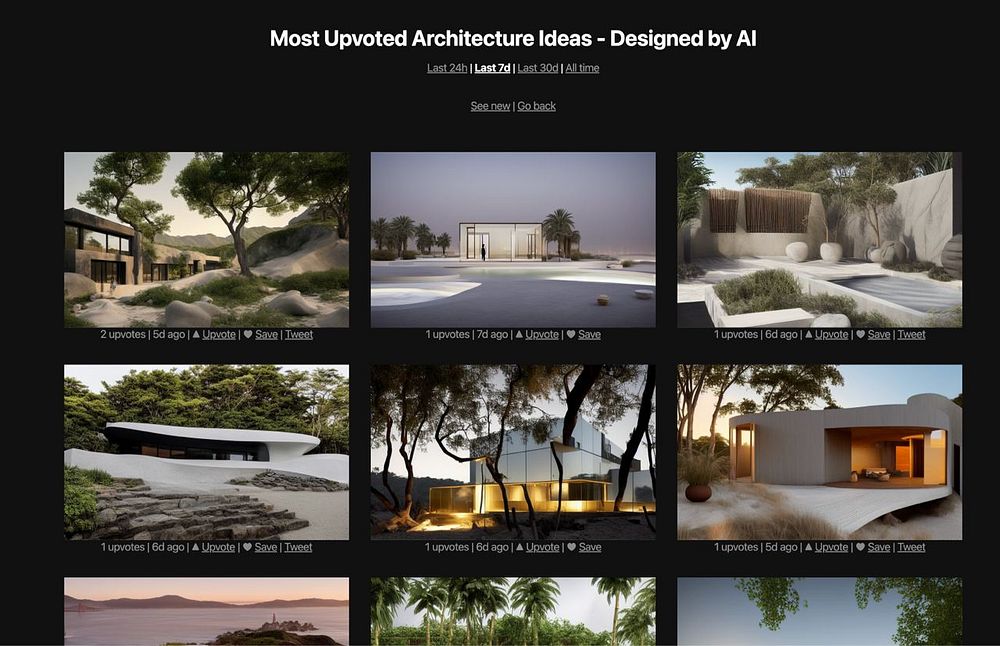Click the heart icon under the glass pavilion
Screen dimensions: 1000x646
coord(571,334)
